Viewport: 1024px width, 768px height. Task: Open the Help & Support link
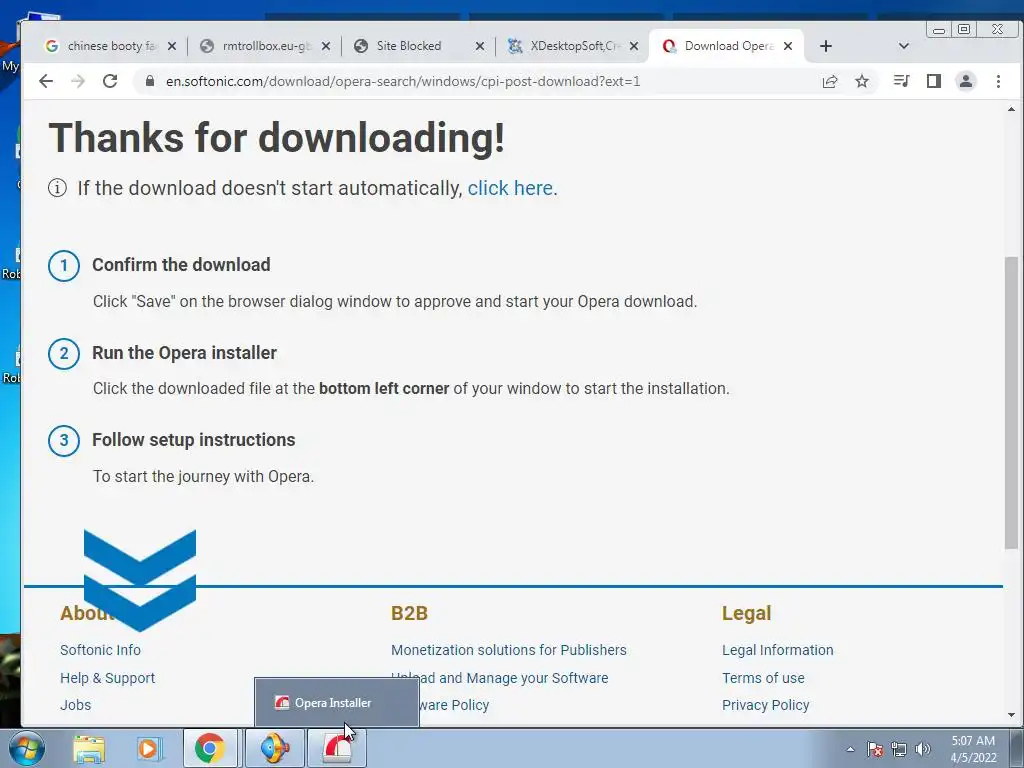pos(108,678)
